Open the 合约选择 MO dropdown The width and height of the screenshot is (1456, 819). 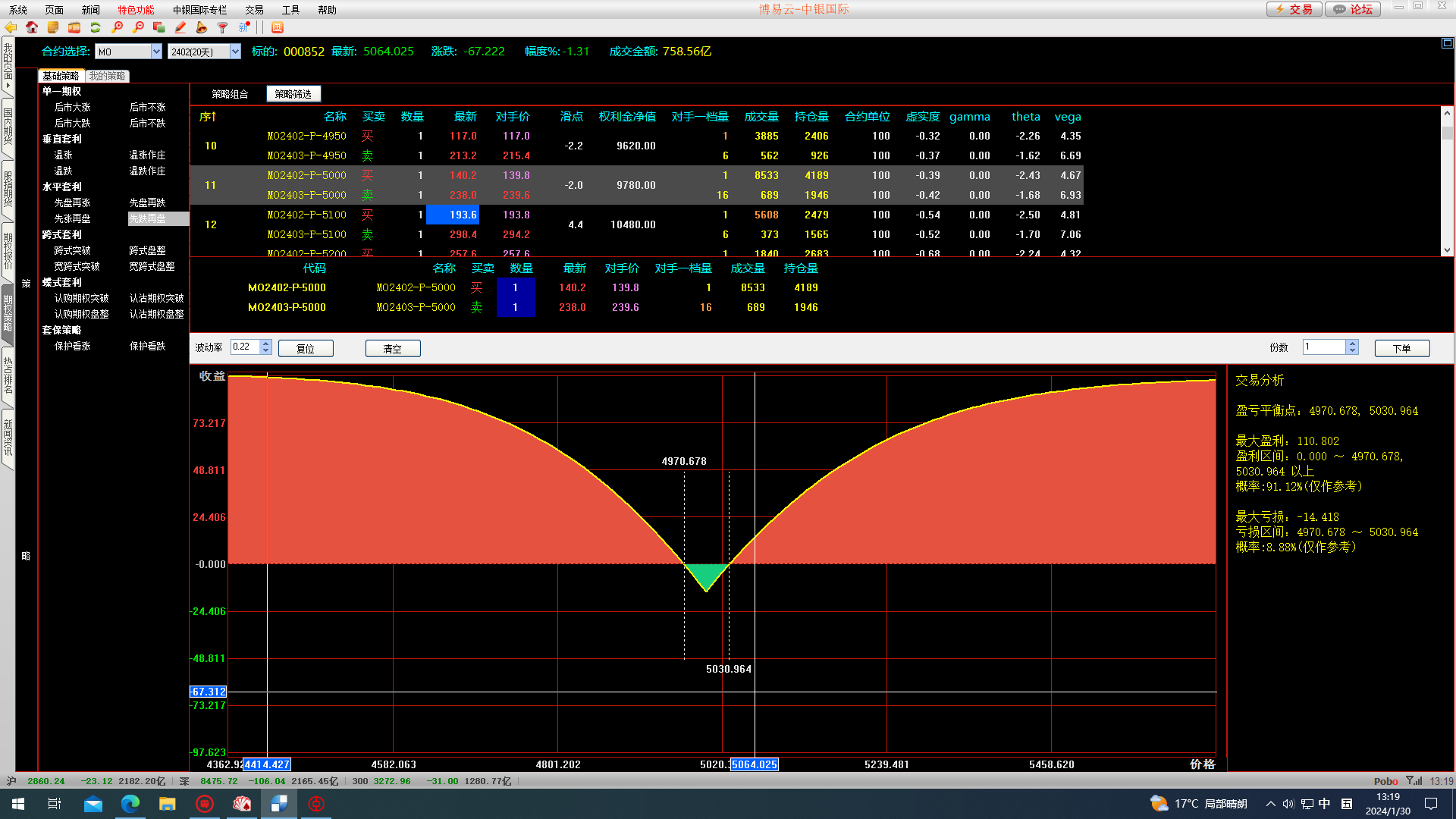(x=156, y=52)
